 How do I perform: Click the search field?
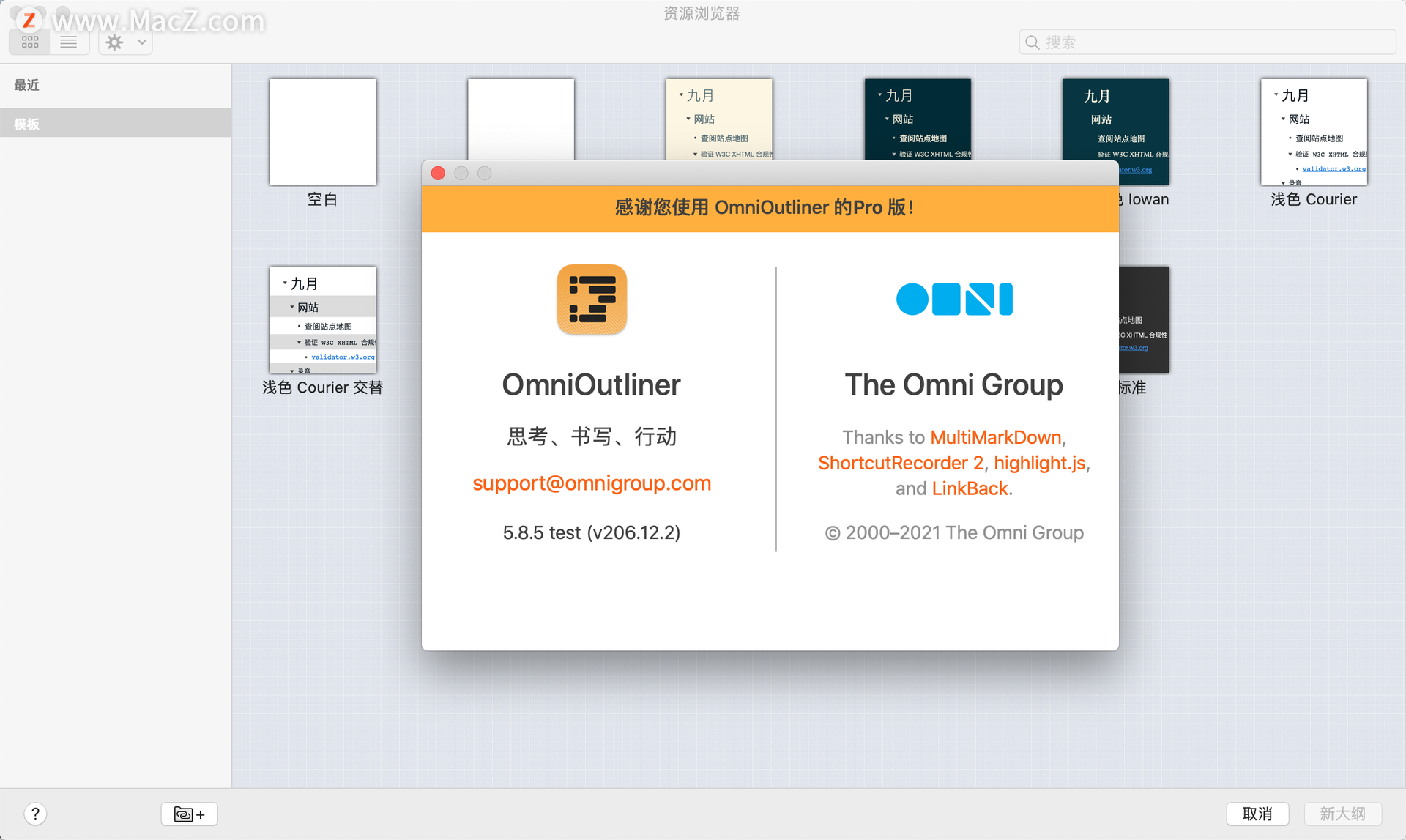click(x=1207, y=42)
